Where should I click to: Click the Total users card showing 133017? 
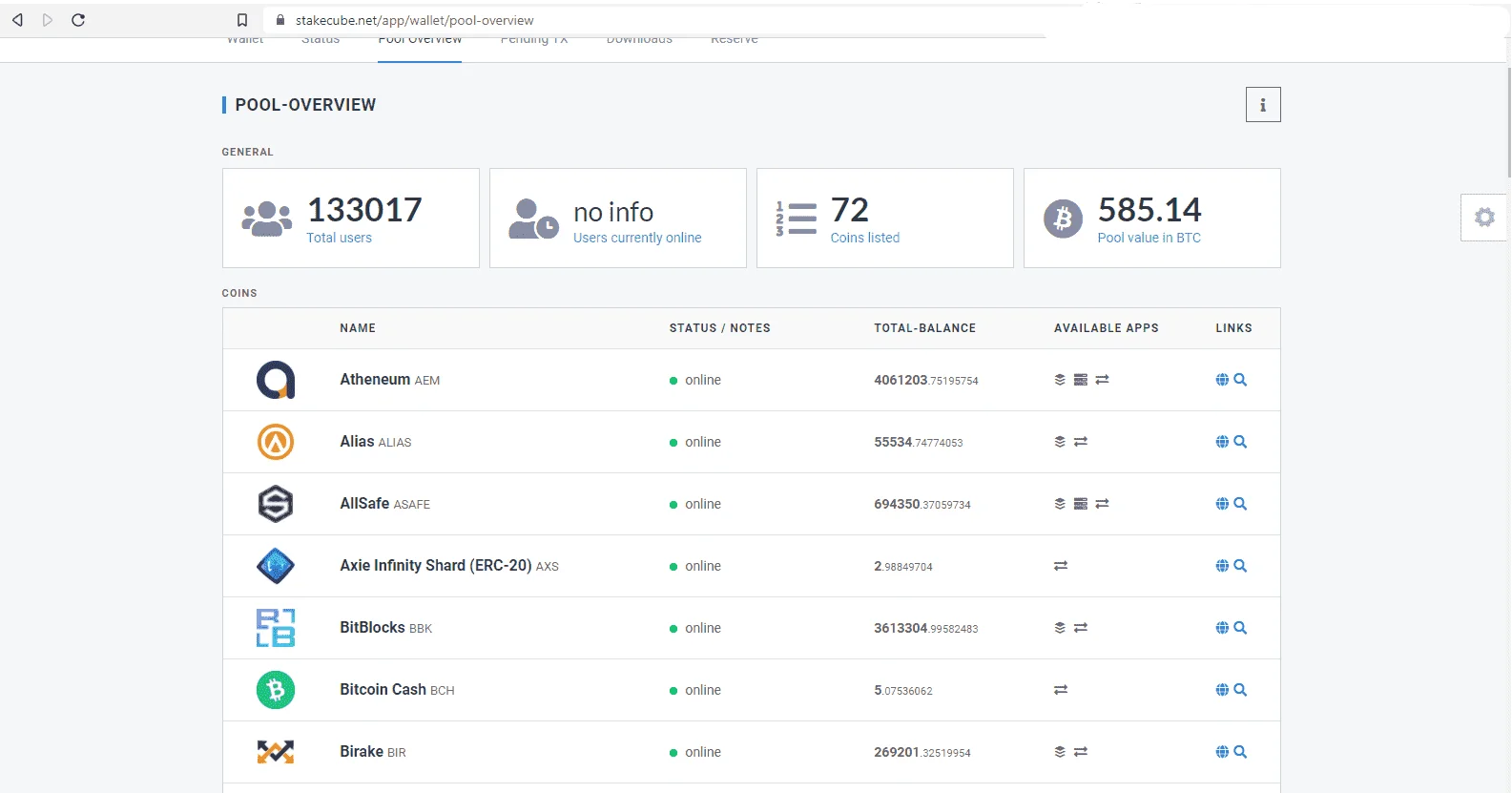click(x=351, y=219)
